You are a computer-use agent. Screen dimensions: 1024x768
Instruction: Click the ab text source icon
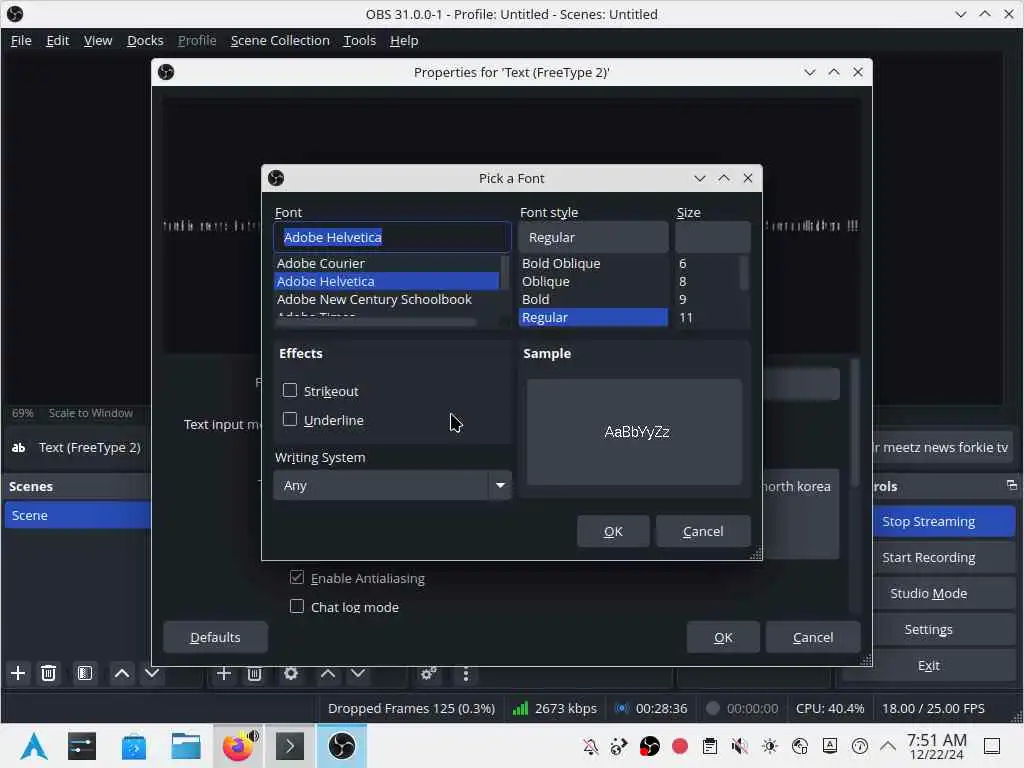18,447
